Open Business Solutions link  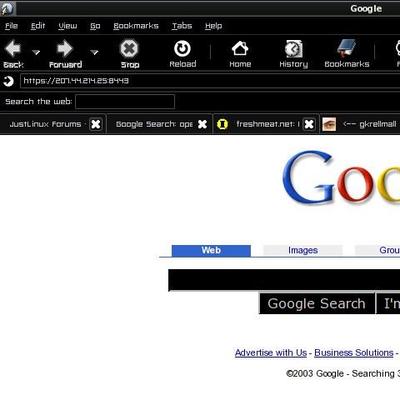(354, 353)
